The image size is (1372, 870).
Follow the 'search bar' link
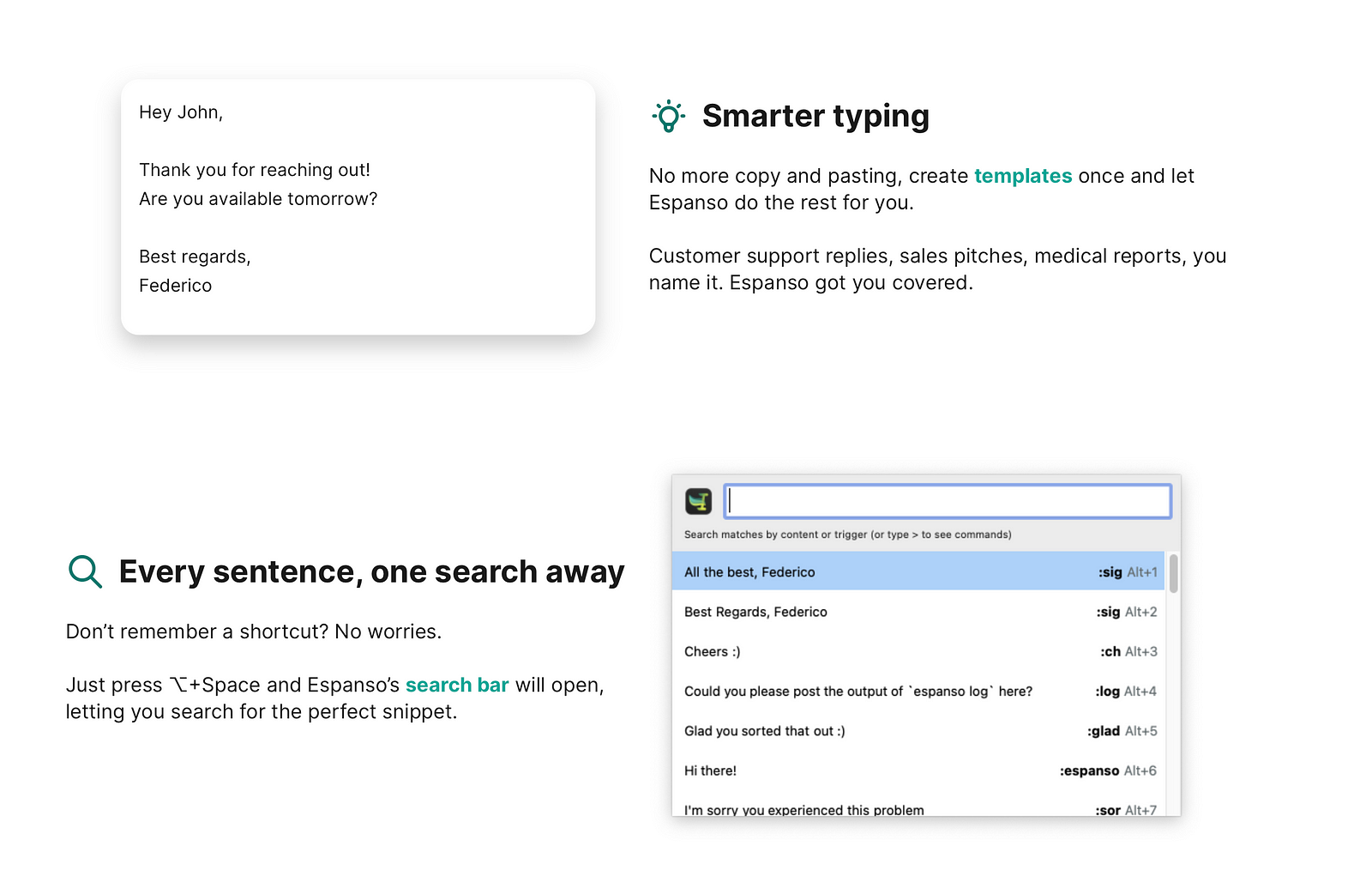point(456,685)
